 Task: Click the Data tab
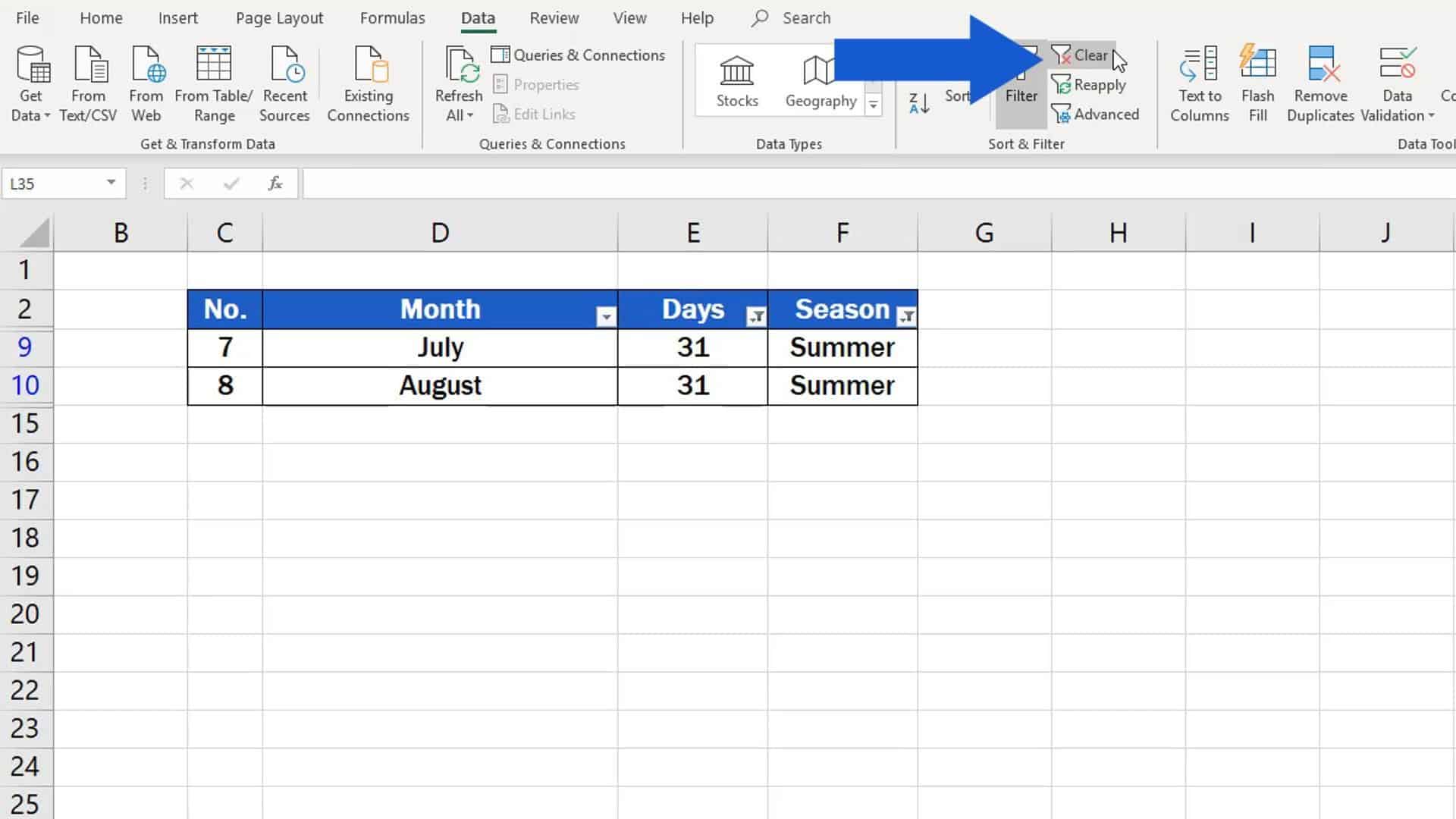click(x=478, y=18)
